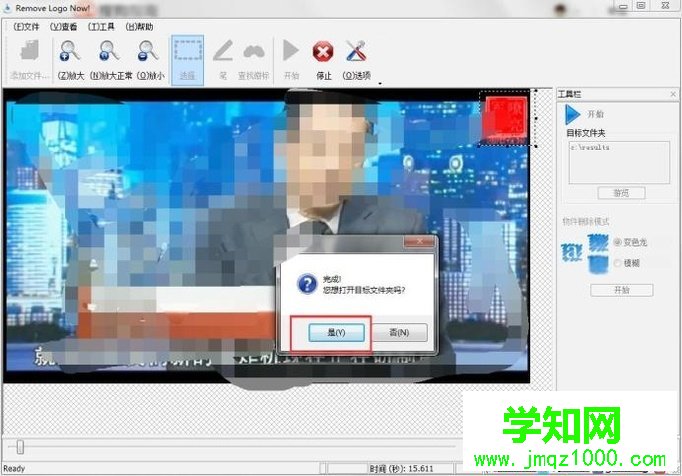Screen dimensions: 682x476
Task: Select the 变色龙 removal mode radio button
Action: click(x=617, y=242)
